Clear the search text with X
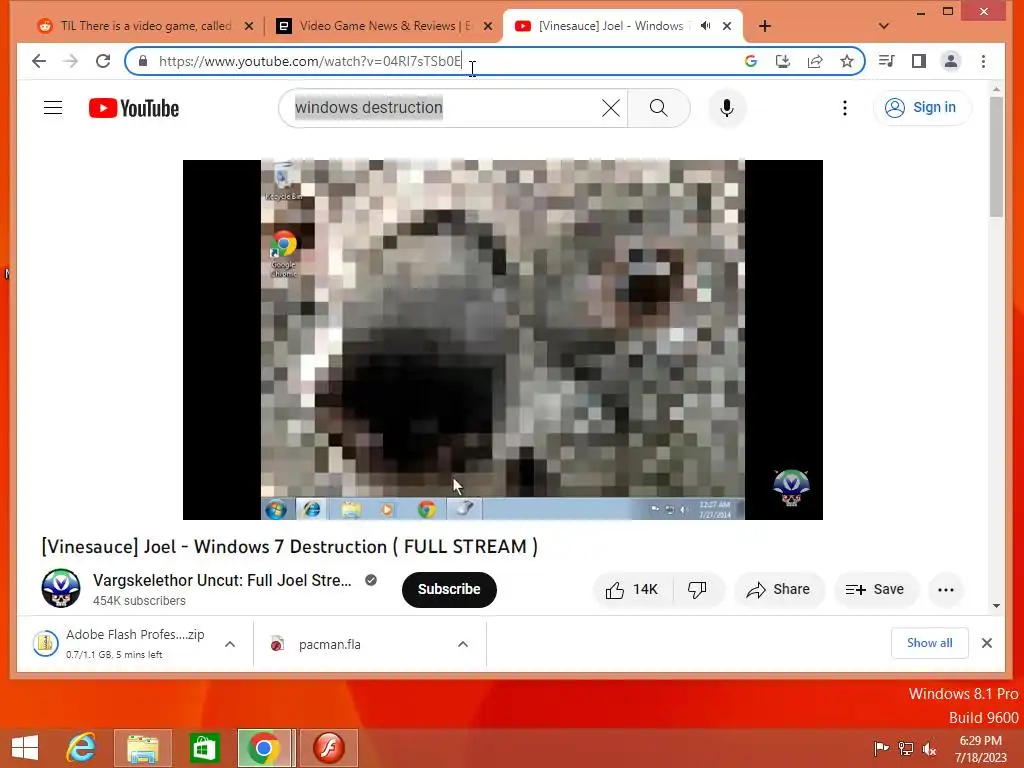Viewport: 1024px width, 768px height. click(611, 108)
